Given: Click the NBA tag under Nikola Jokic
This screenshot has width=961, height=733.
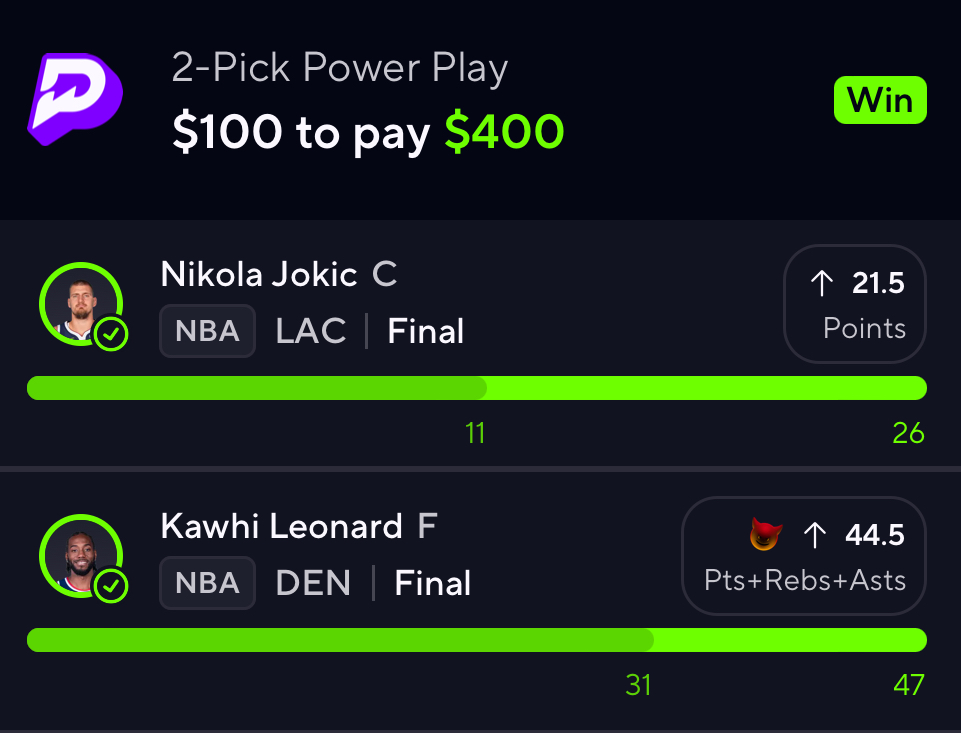Looking at the screenshot, I should (x=207, y=331).
